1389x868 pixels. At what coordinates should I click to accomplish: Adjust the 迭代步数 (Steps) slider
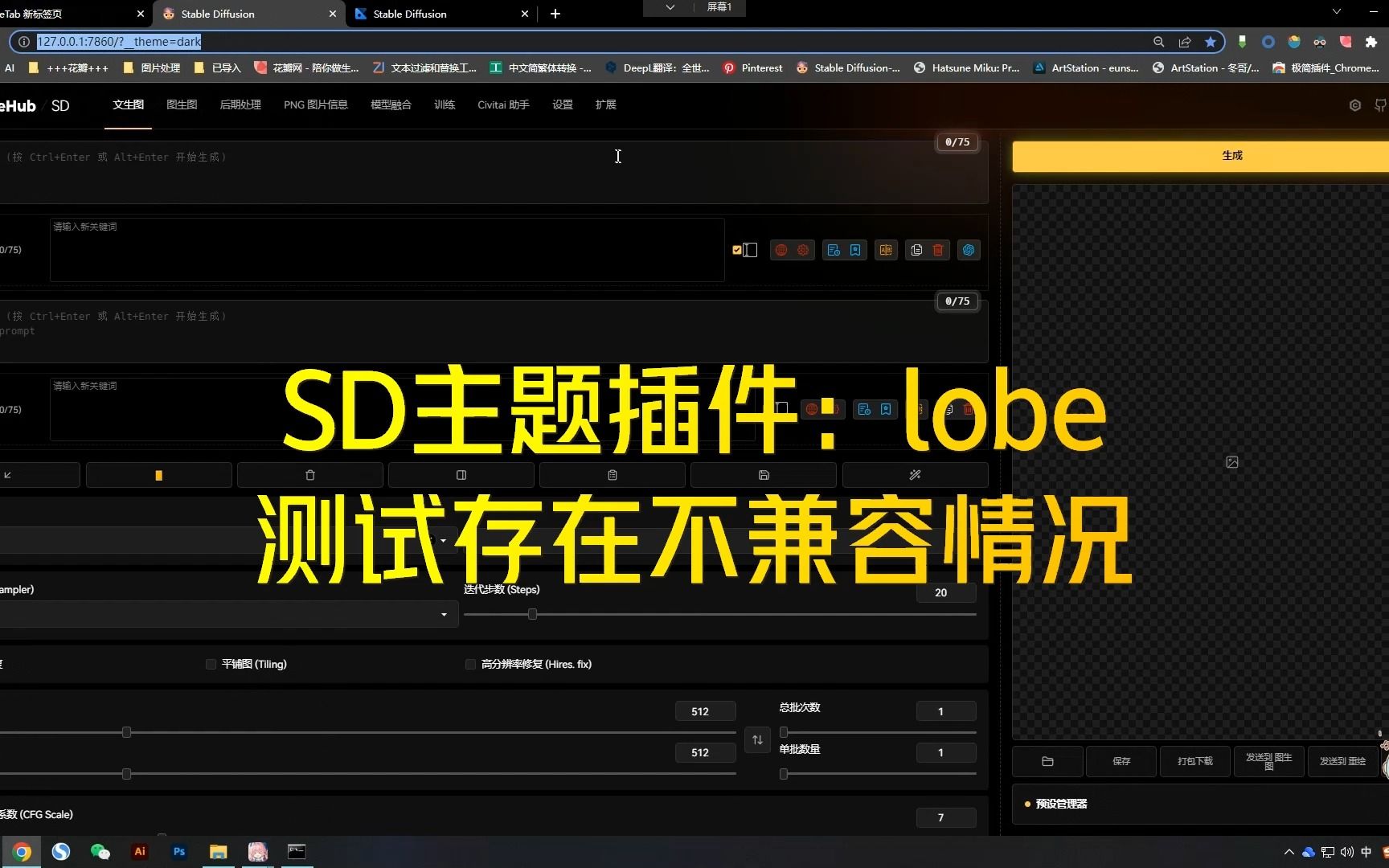(x=532, y=614)
